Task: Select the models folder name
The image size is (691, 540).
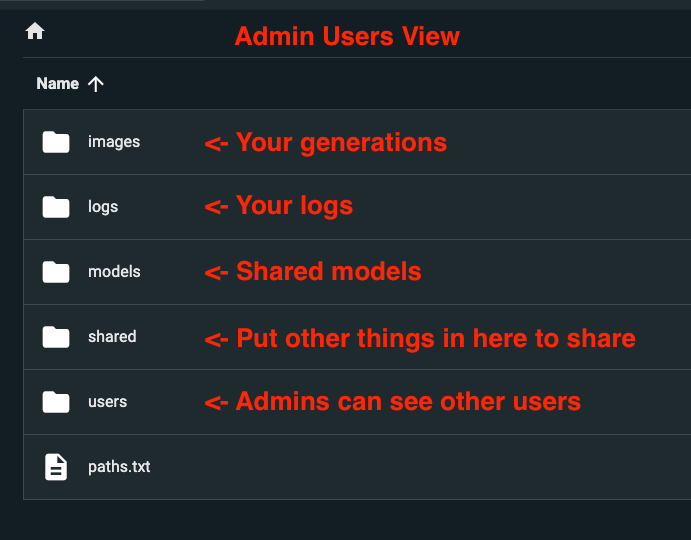Action: pyautogui.click(x=114, y=272)
